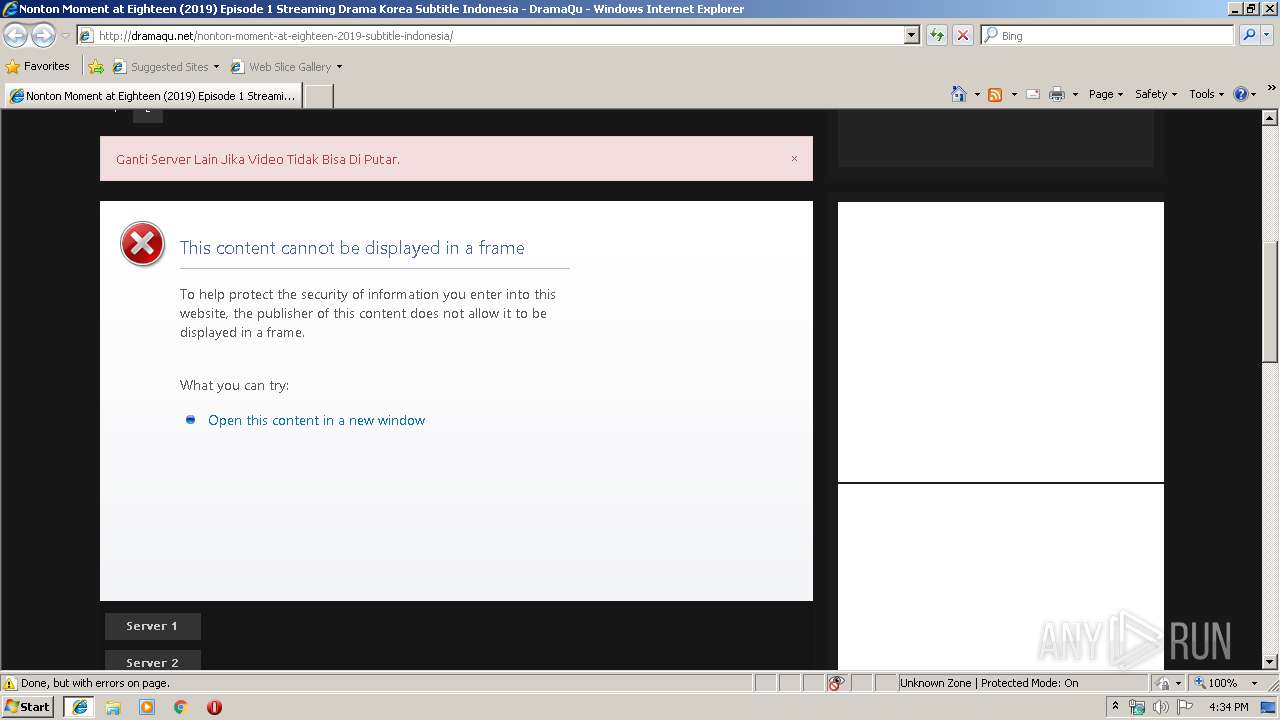This screenshot has width=1280, height=720.
Task: Click the browser Back arrow button
Action: tap(16, 35)
